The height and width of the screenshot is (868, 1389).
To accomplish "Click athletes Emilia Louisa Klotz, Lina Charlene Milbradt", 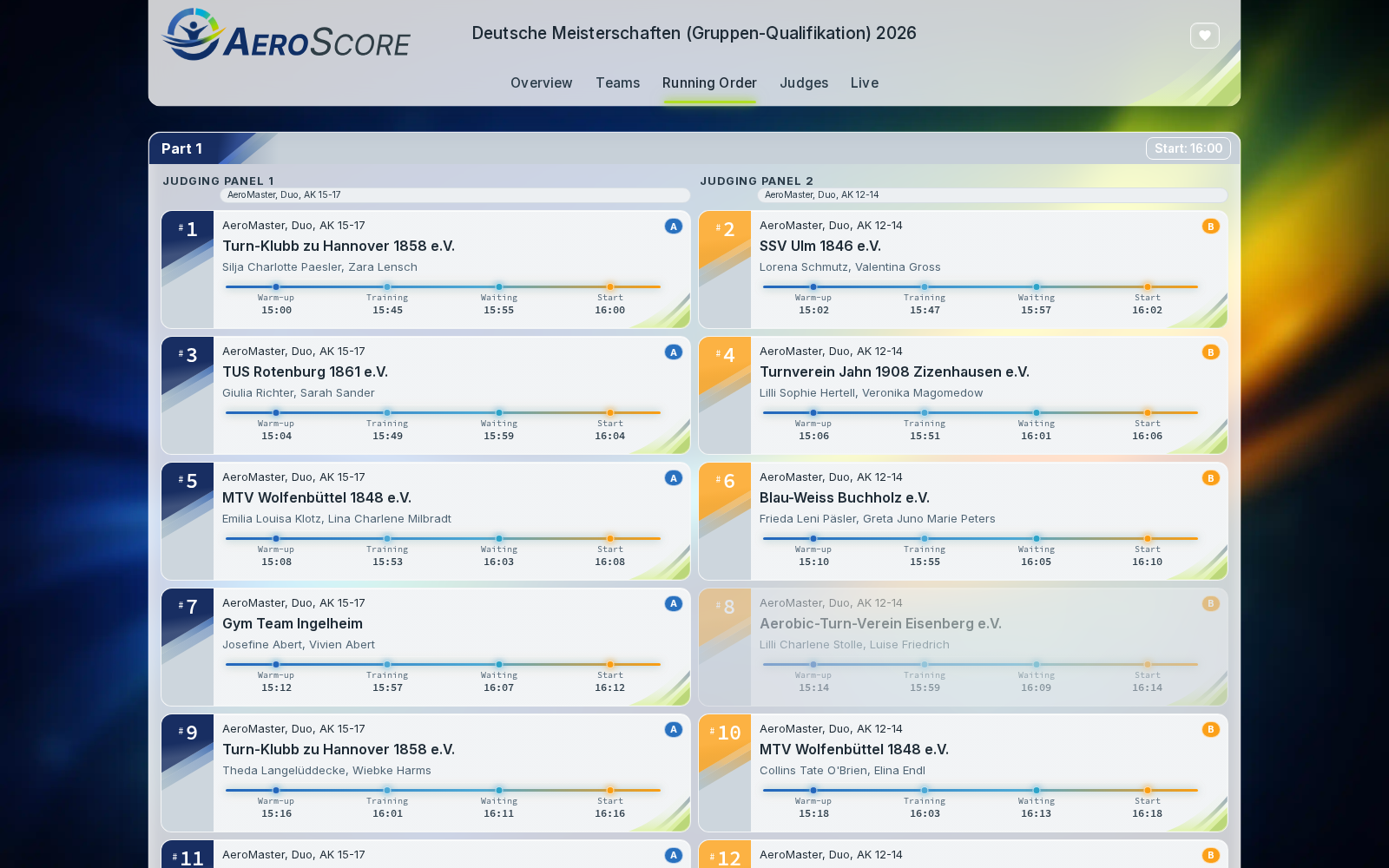I will tap(337, 519).
